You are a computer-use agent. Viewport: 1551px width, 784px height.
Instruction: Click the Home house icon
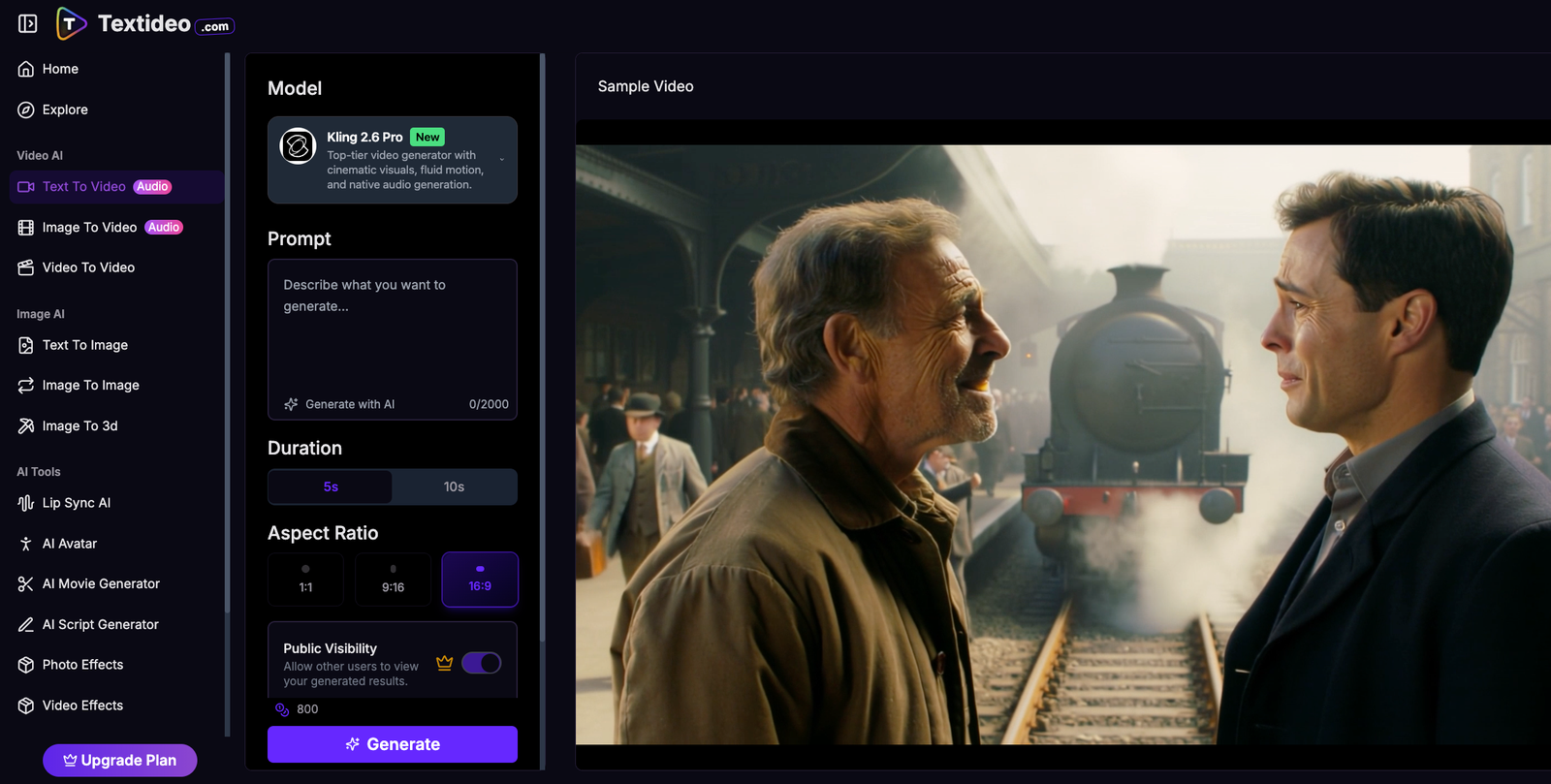click(x=26, y=69)
